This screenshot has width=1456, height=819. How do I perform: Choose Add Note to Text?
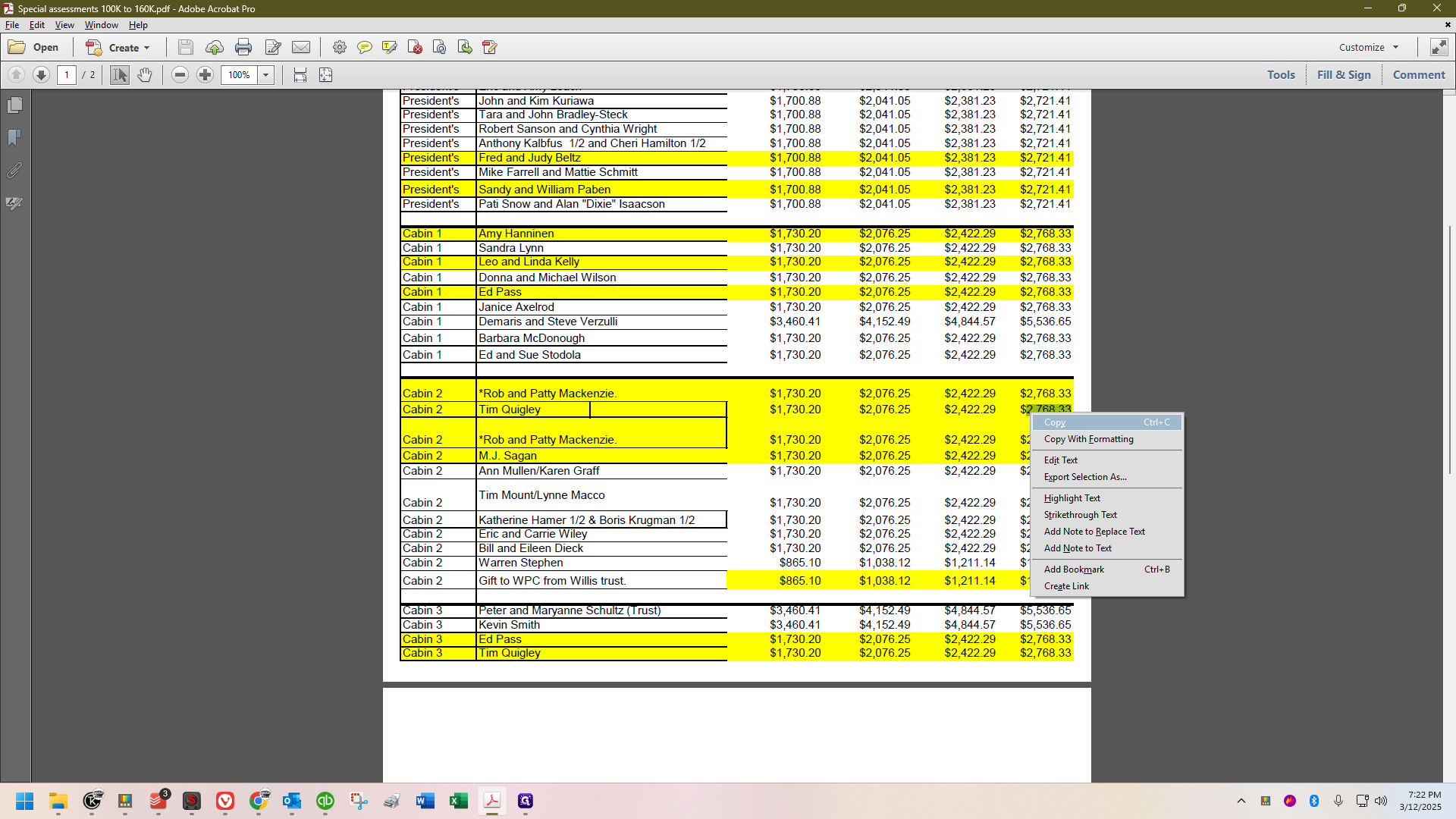1107,548
